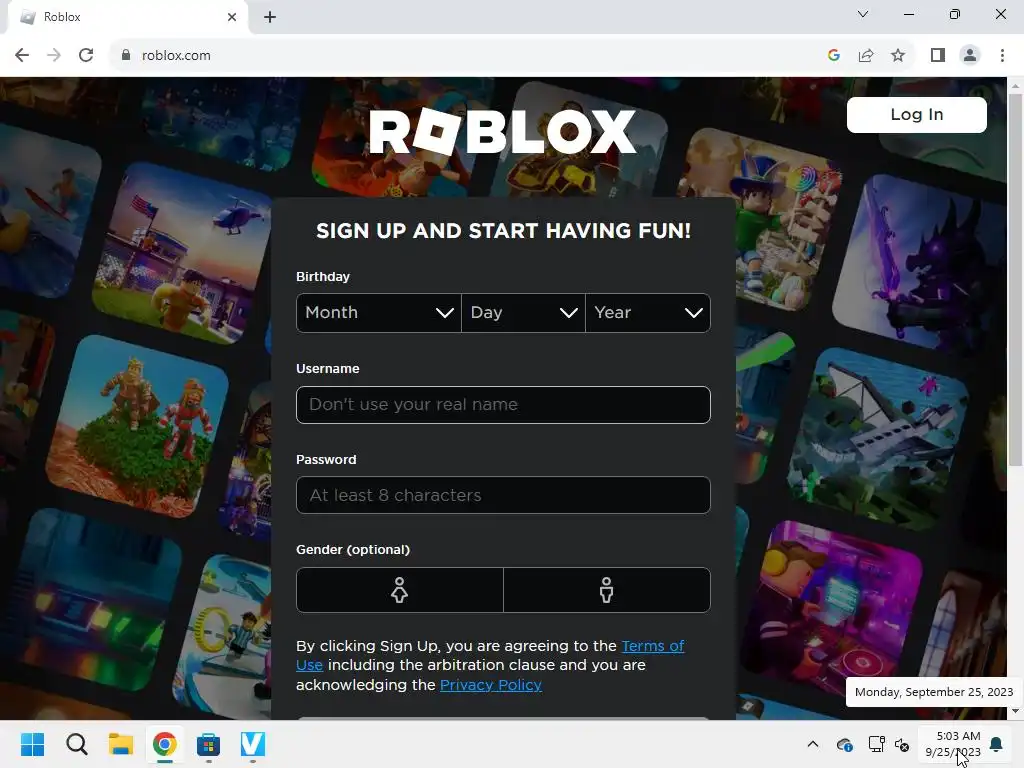
Task: Click the scrollbar down arrow
Action: [1015, 711]
